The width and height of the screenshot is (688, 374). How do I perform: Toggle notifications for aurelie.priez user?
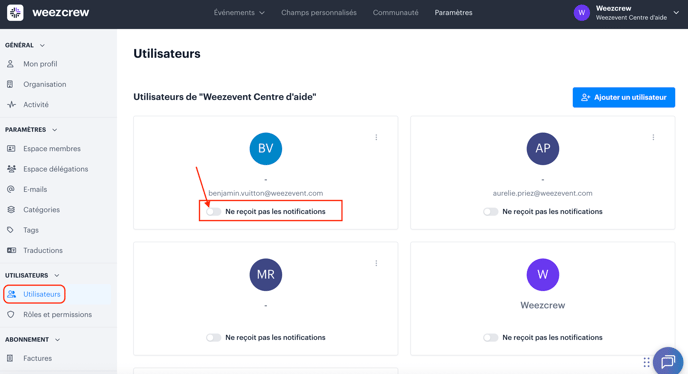click(491, 212)
